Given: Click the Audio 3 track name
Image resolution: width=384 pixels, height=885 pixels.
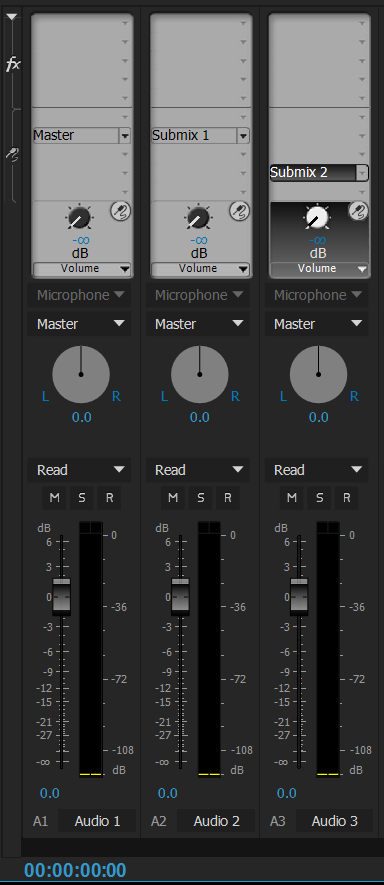Looking at the screenshot, I should (334, 821).
